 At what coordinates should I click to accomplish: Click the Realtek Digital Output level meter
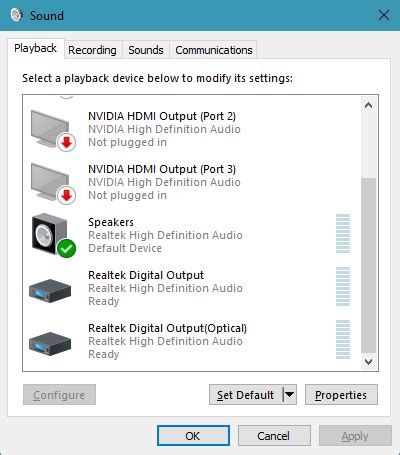tap(343, 287)
